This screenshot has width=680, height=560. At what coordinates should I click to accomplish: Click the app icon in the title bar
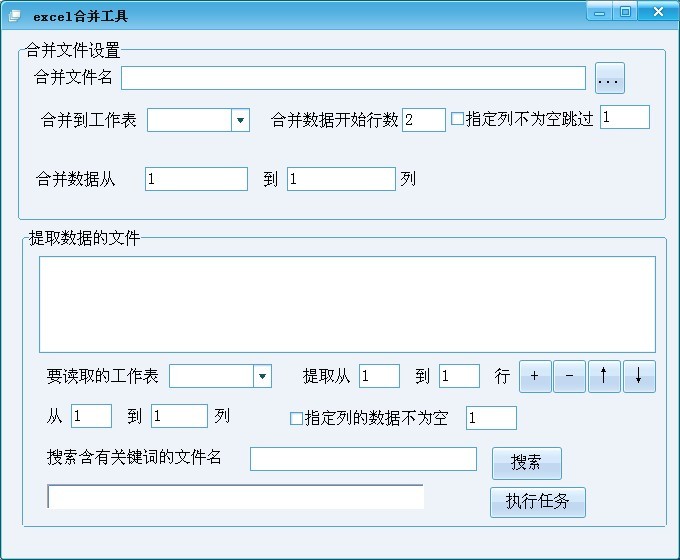click(x=14, y=16)
